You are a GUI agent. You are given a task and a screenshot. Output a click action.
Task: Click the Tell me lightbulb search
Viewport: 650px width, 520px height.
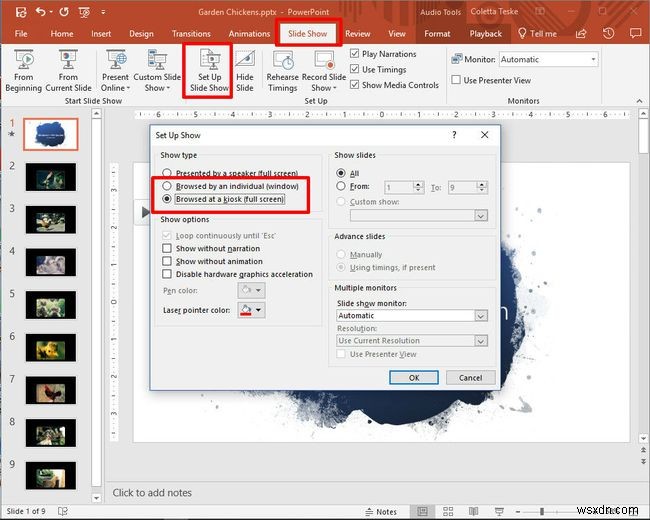[537, 34]
